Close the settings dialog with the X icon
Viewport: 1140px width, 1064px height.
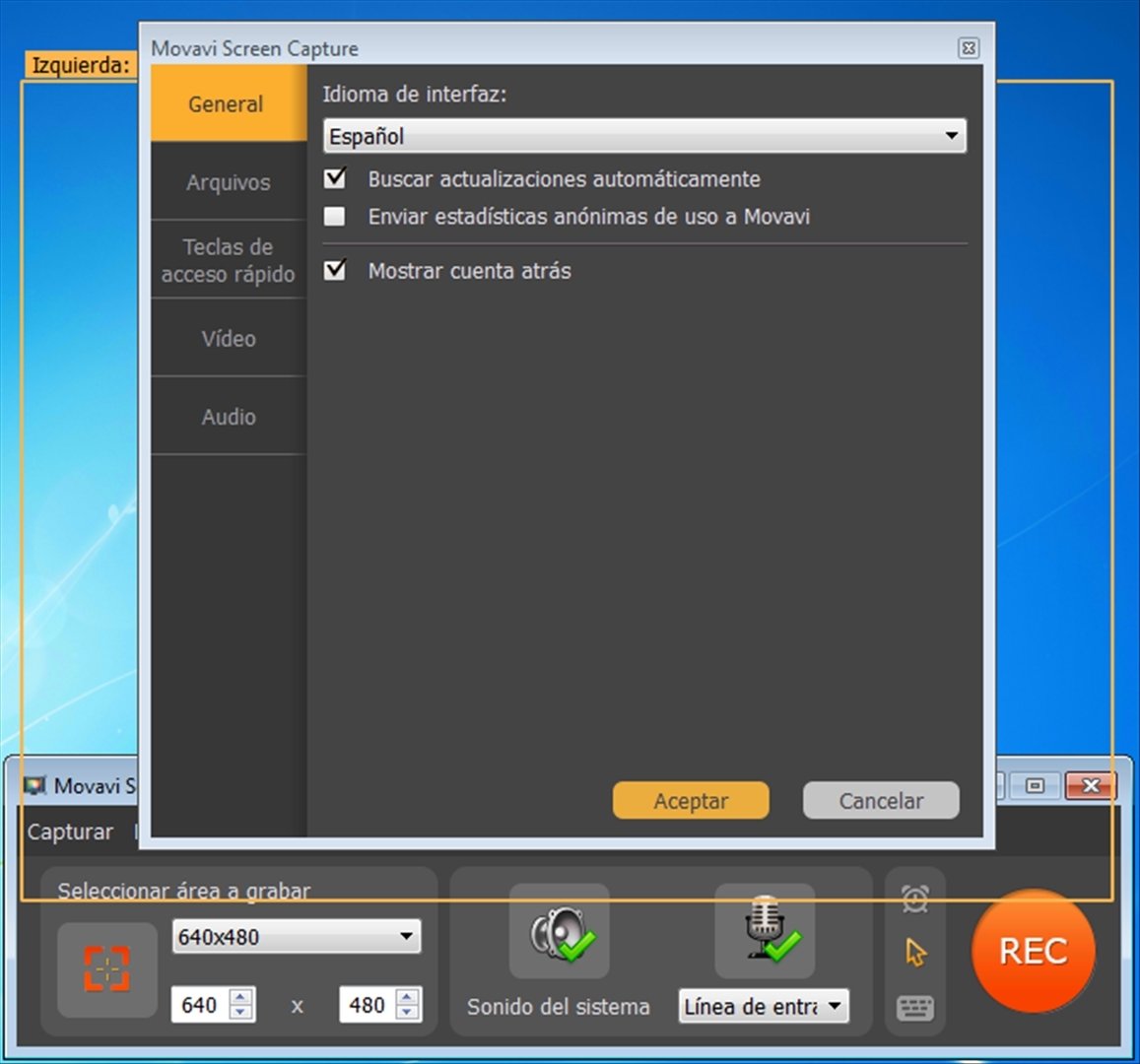point(969,48)
